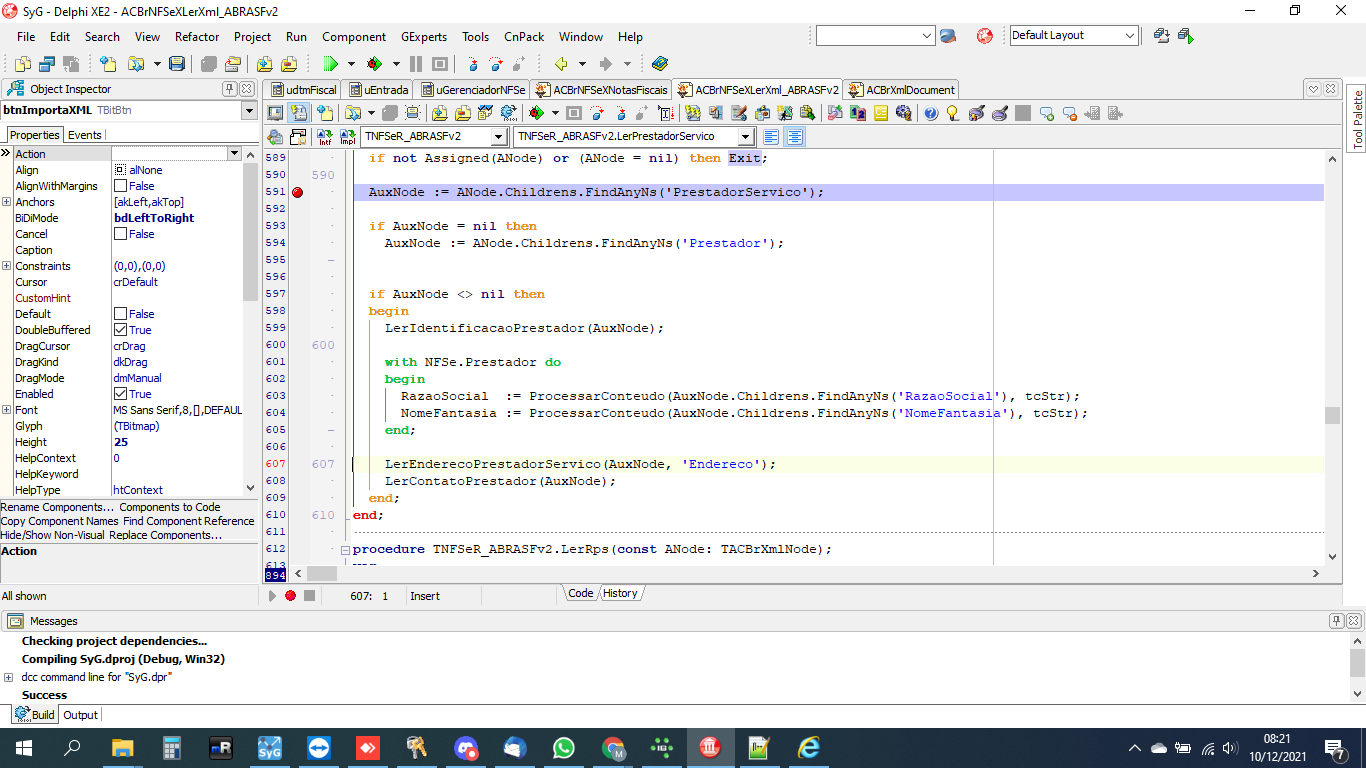Click the lightbulb icon in the CnPack toolbar

(953, 113)
